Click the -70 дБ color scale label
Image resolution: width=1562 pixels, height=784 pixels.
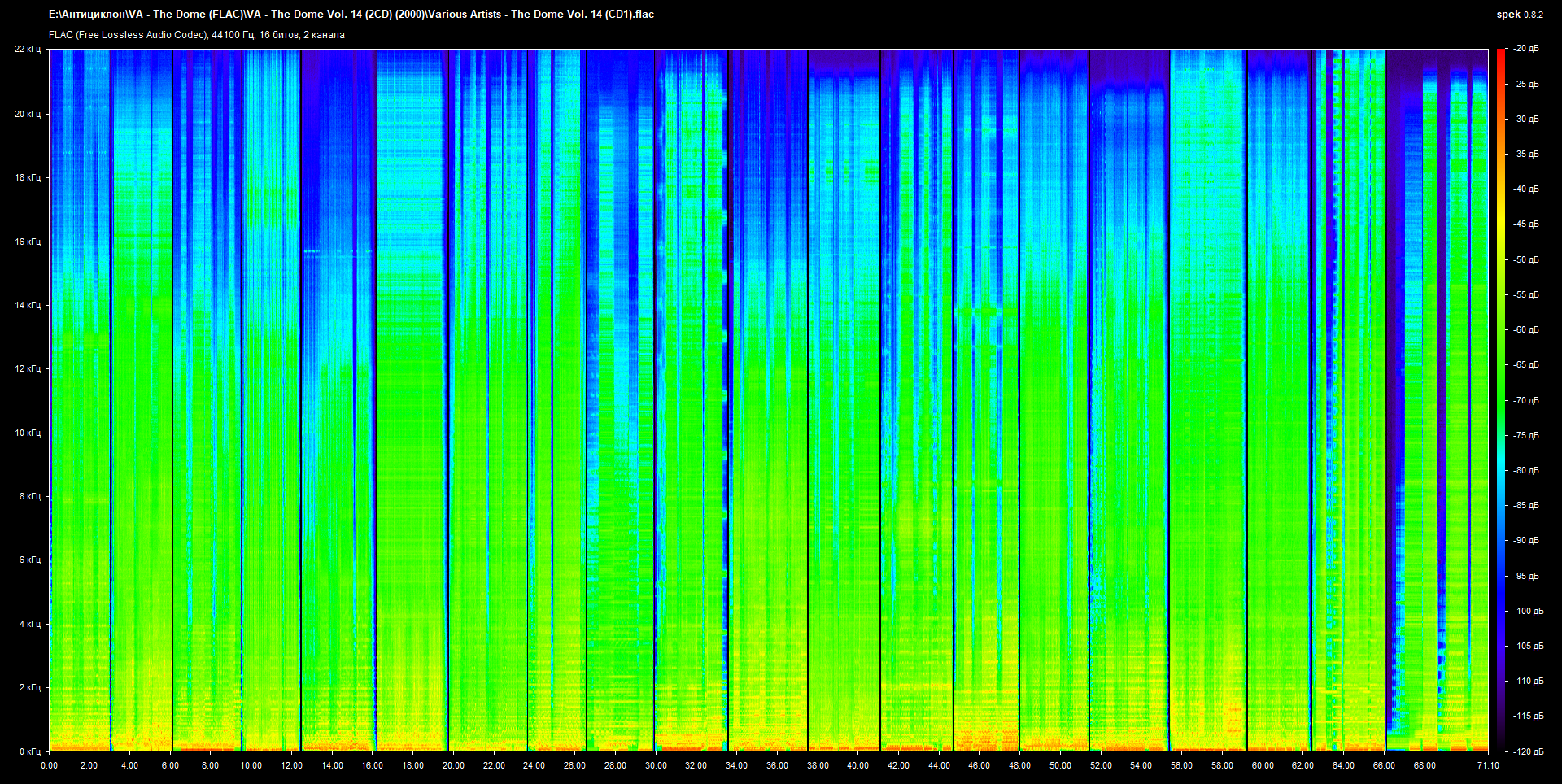[1525, 400]
